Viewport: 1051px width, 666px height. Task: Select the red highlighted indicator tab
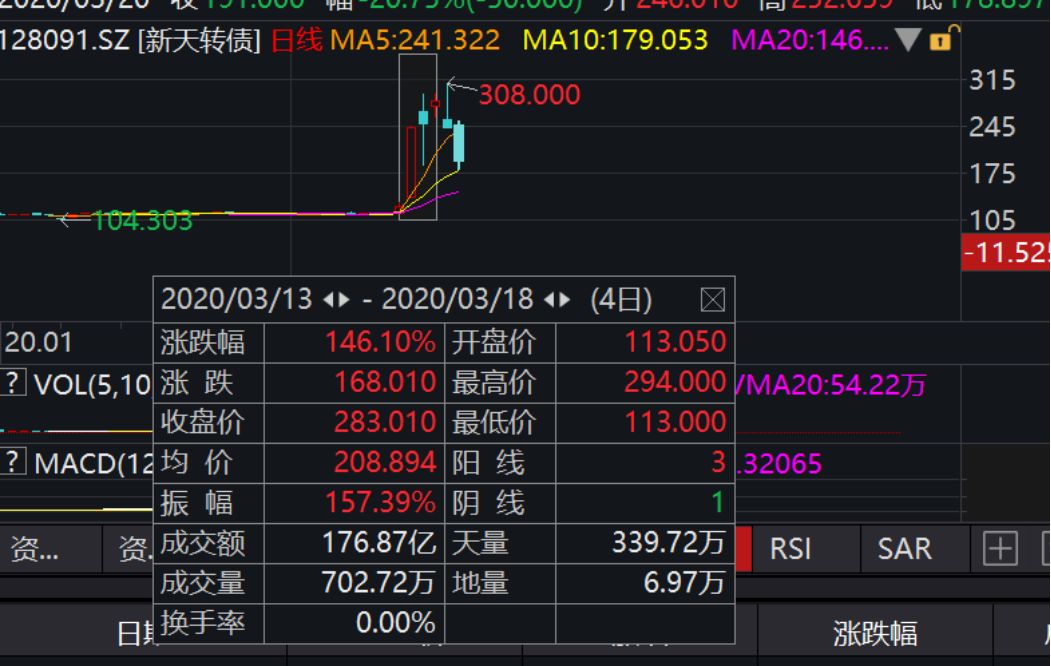tap(743, 548)
